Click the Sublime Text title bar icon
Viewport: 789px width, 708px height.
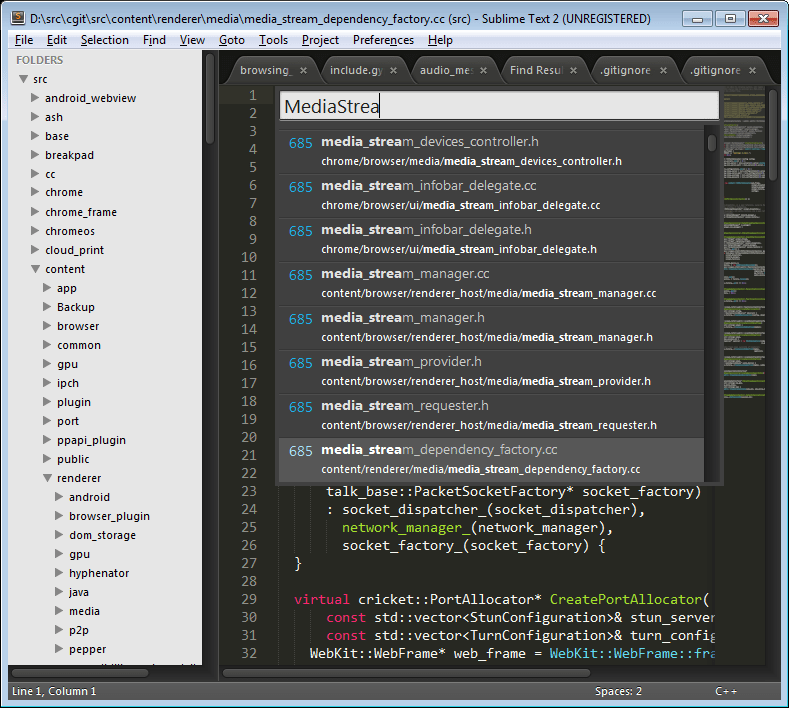point(18,18)
